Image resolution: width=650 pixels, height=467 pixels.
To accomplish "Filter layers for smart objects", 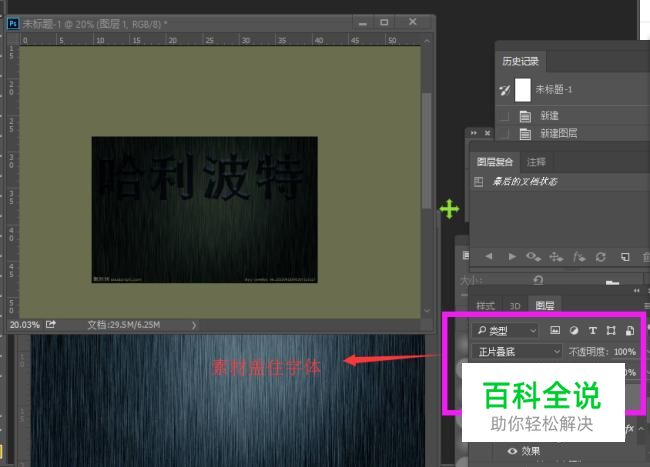I will (x=630, y=330).
